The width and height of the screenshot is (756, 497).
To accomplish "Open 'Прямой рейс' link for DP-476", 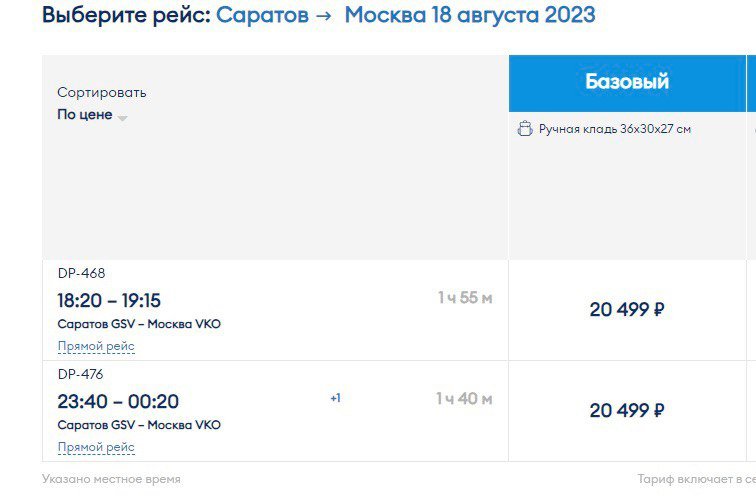I will 96,447.
